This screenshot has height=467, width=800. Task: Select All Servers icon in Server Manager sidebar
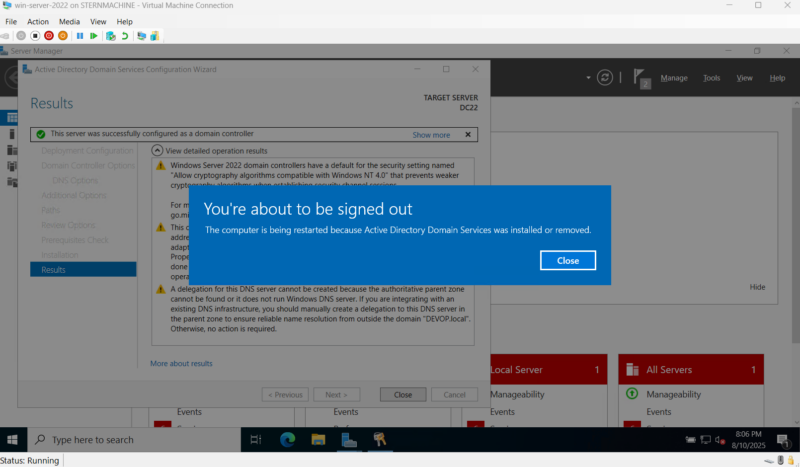coord(11,150)
